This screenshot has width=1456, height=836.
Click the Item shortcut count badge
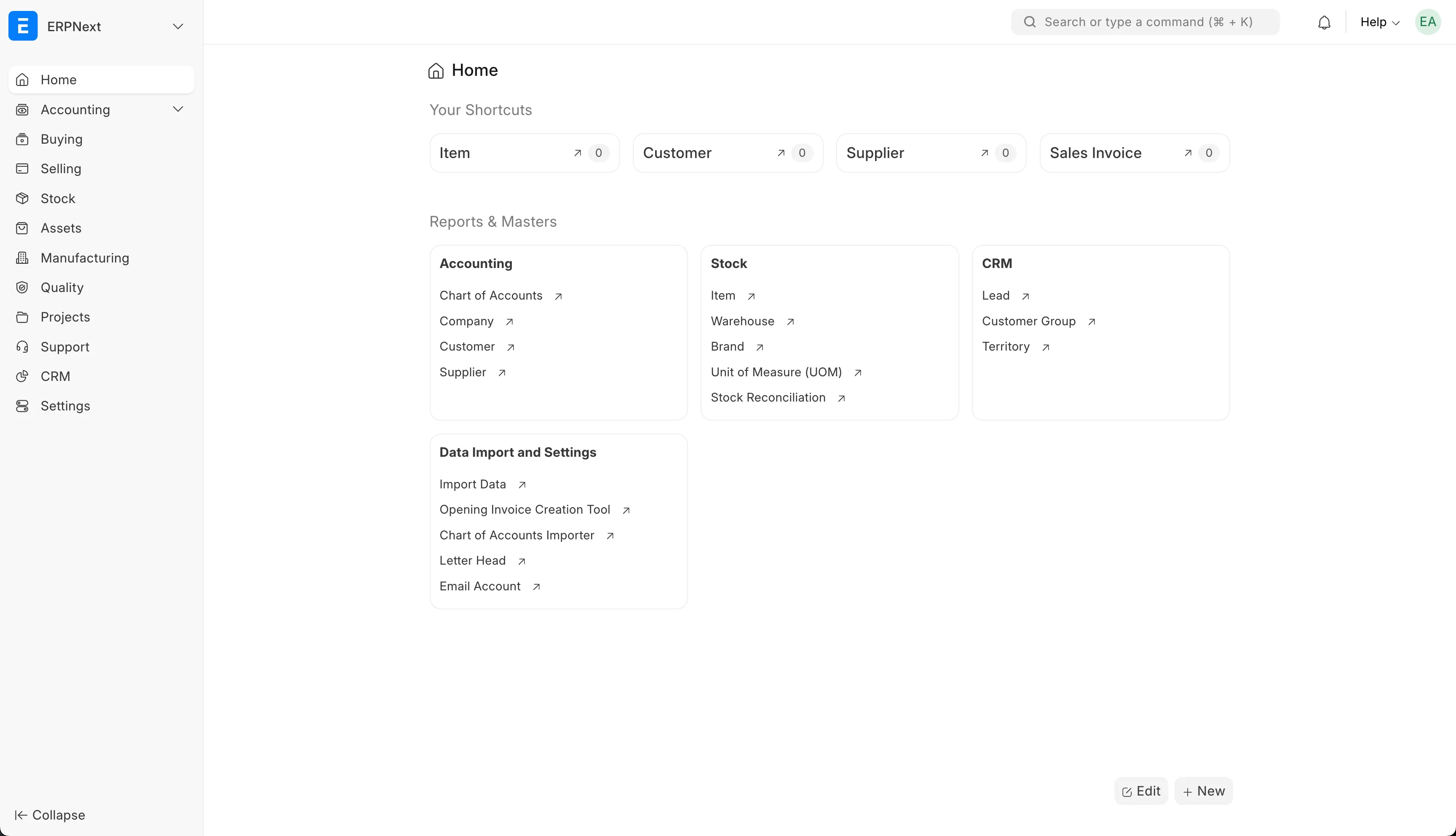tap(599, 153)
